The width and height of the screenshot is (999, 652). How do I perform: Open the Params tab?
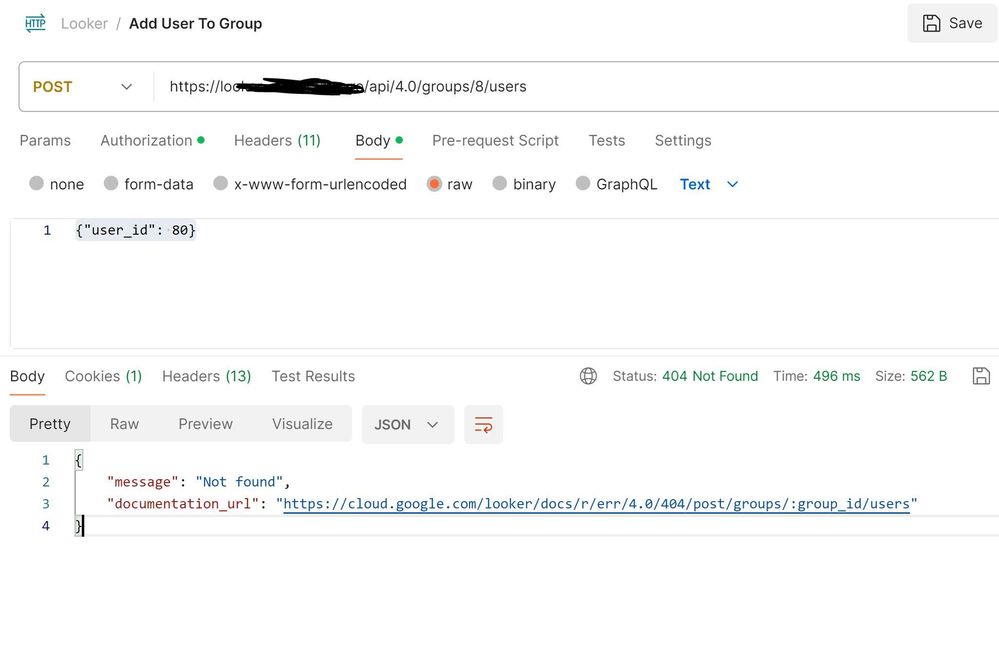point(45,140)
